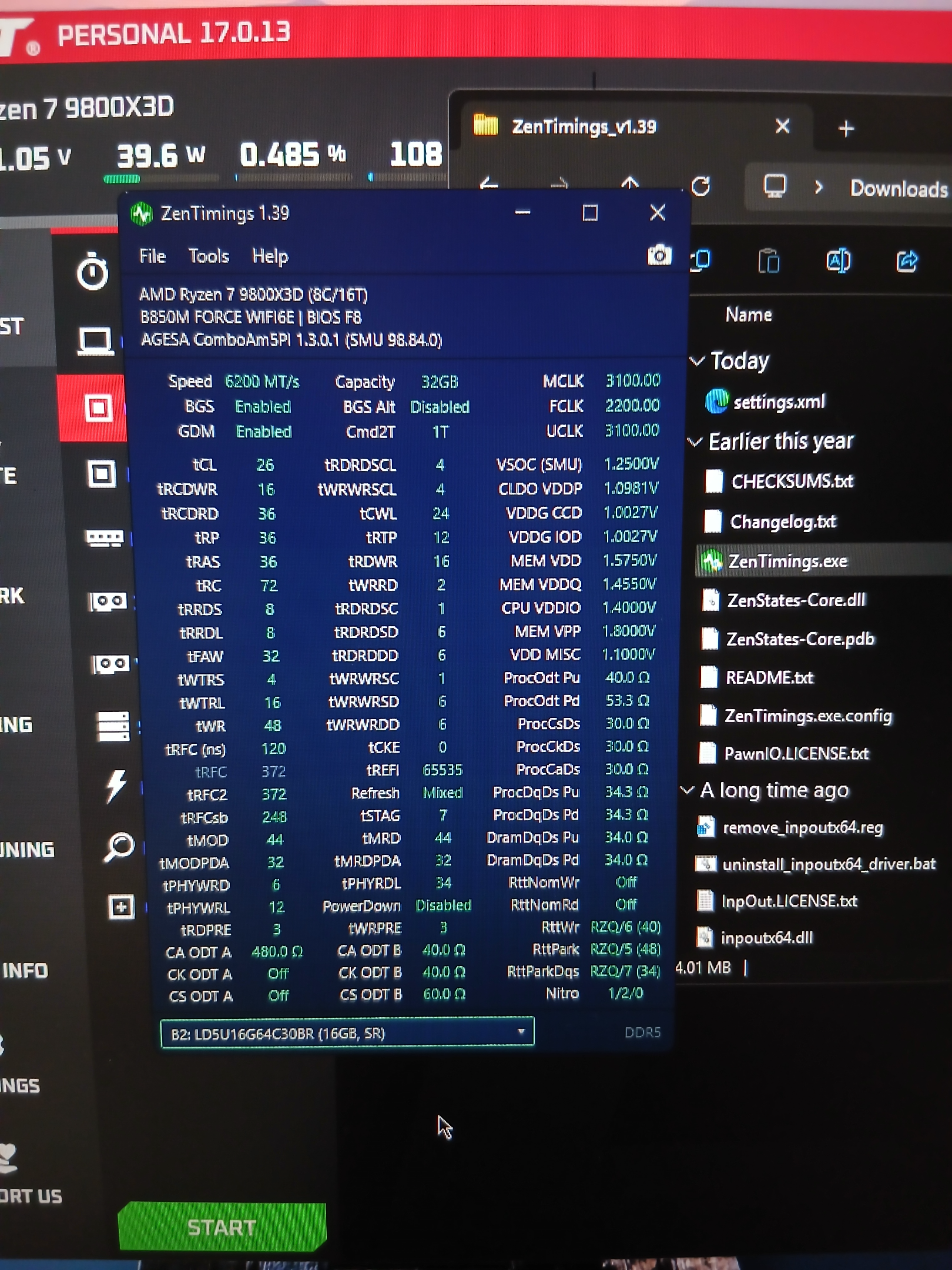952x1270 pixels.
Task: Select the CHECKSUMS.txt file
Action: [x=793, y=481]
